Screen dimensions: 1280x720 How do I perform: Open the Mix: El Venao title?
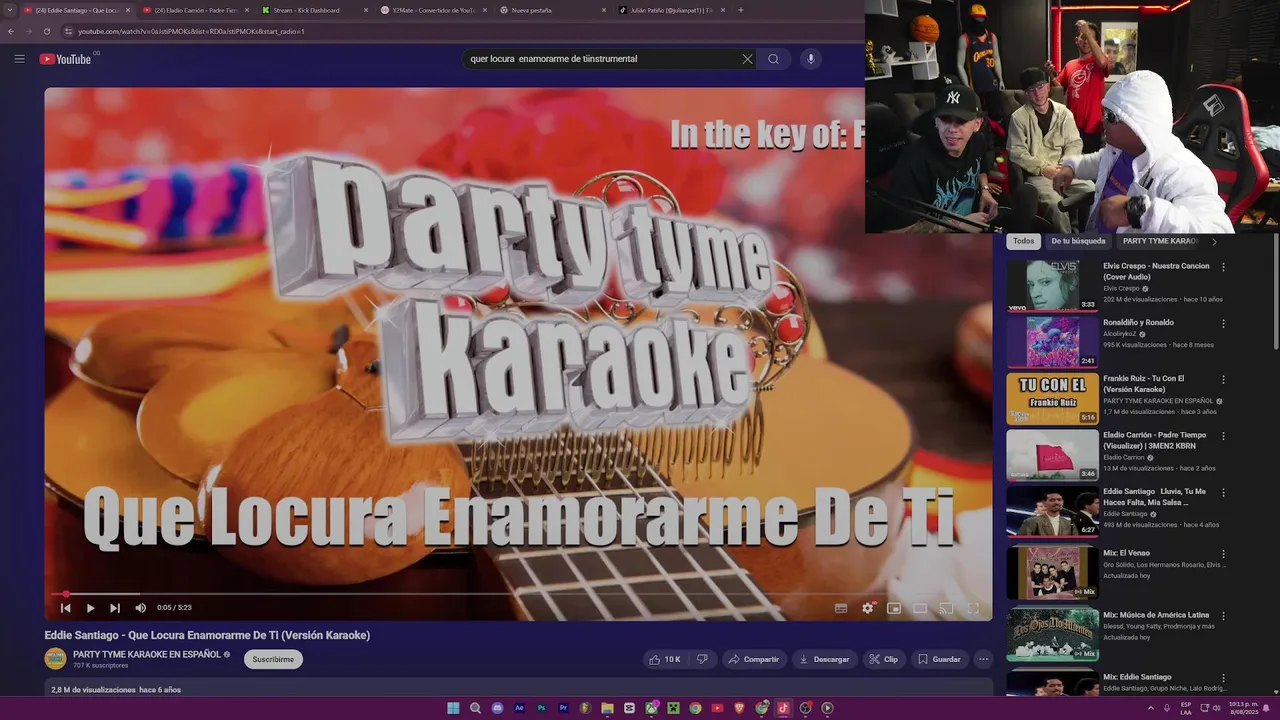click(1126, 553)
